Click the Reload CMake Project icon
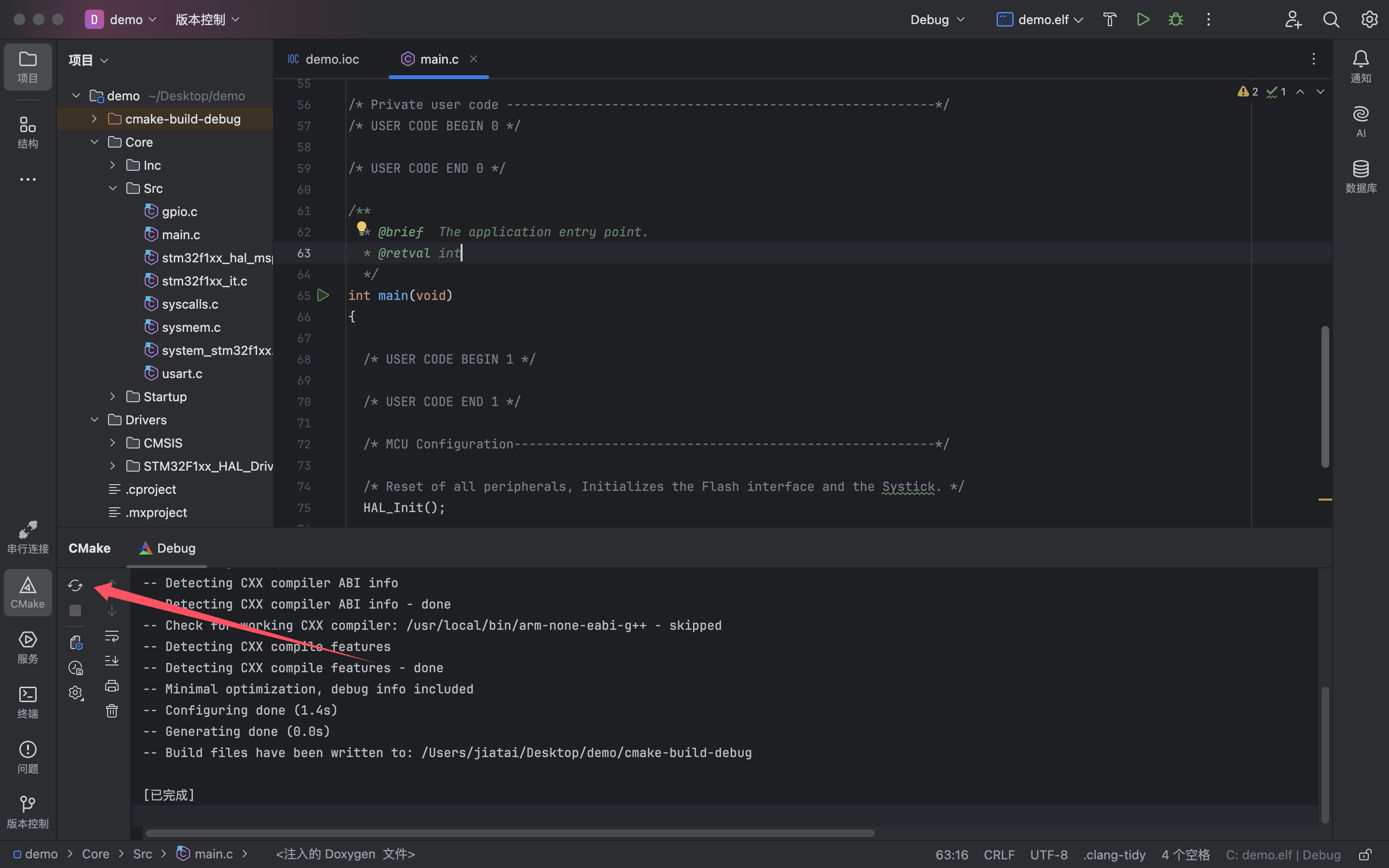Image resolution: width=1389 pixels, height=868 pixels. coord(75,585)
